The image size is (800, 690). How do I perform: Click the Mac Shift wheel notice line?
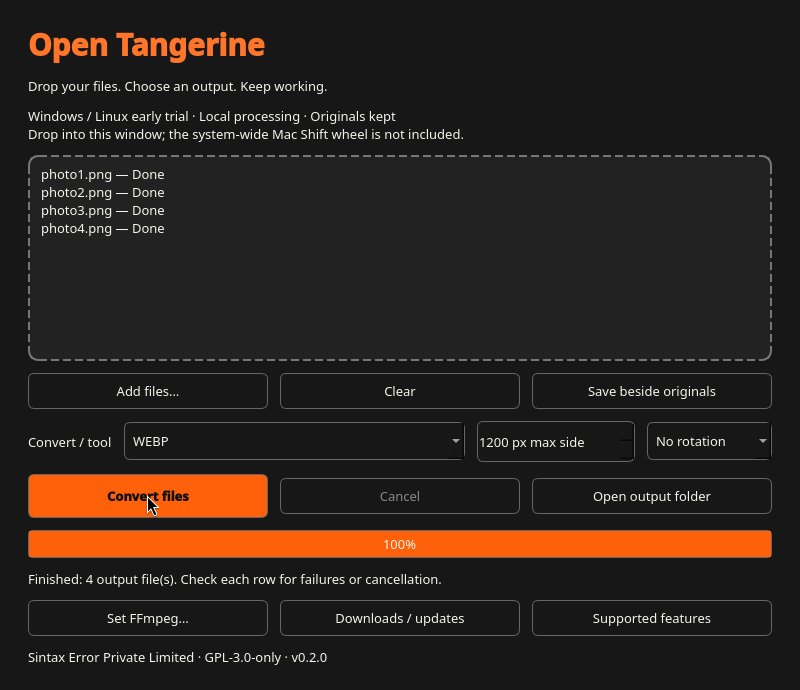tap(246, 135)
